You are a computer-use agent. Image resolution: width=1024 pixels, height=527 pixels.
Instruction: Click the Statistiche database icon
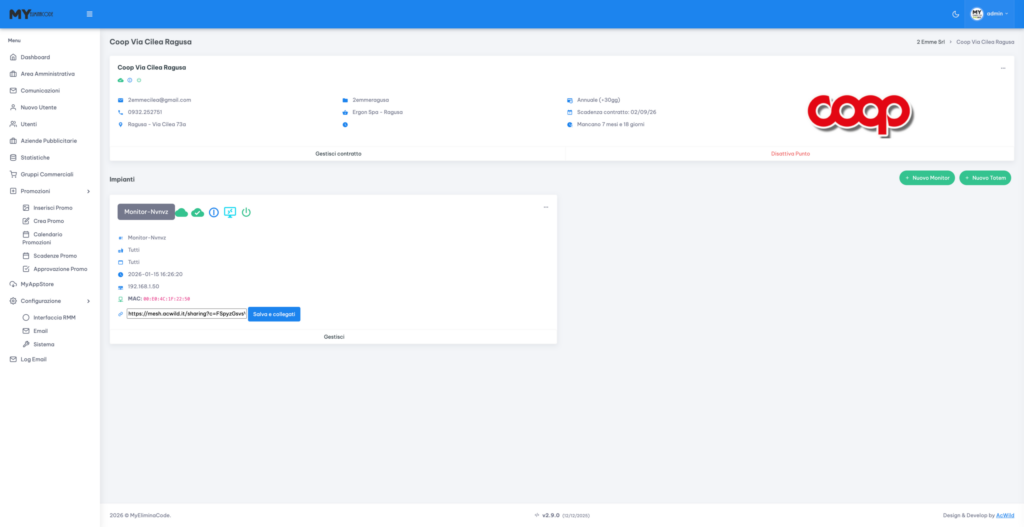13,157
